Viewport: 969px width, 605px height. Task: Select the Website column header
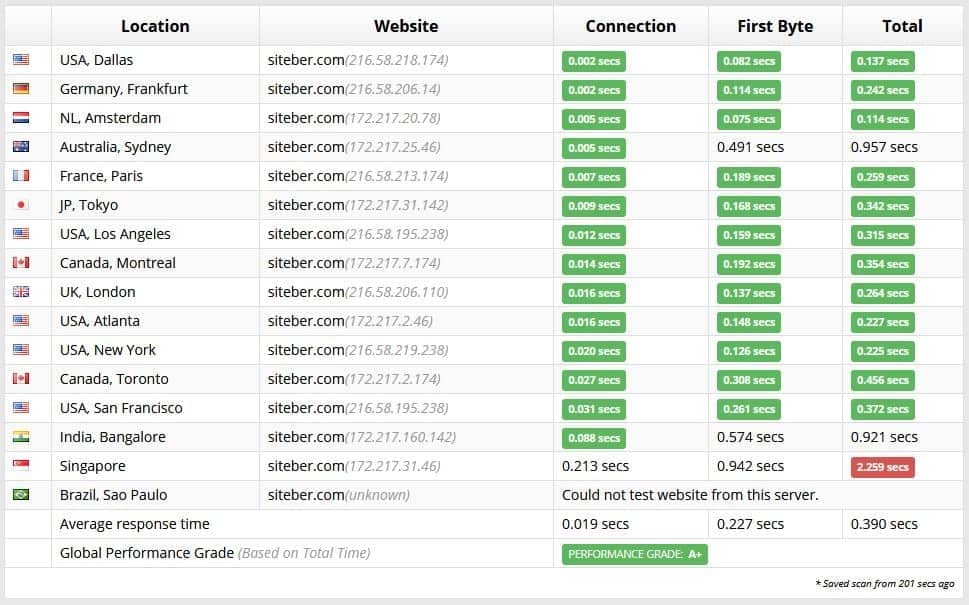point(405,26)
